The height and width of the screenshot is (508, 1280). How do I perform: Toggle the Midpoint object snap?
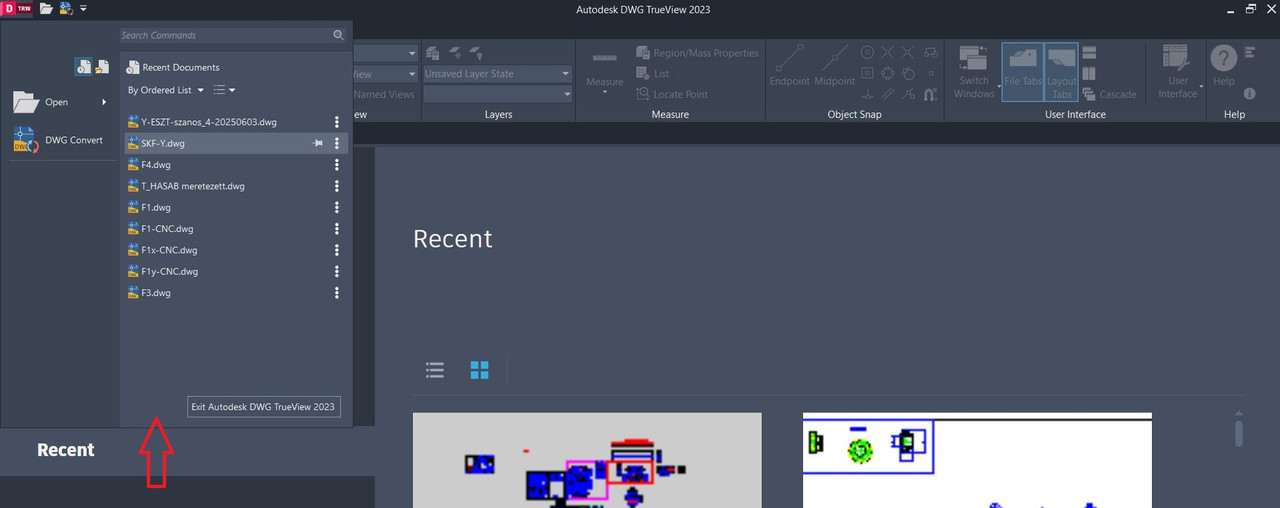point(834,66)
